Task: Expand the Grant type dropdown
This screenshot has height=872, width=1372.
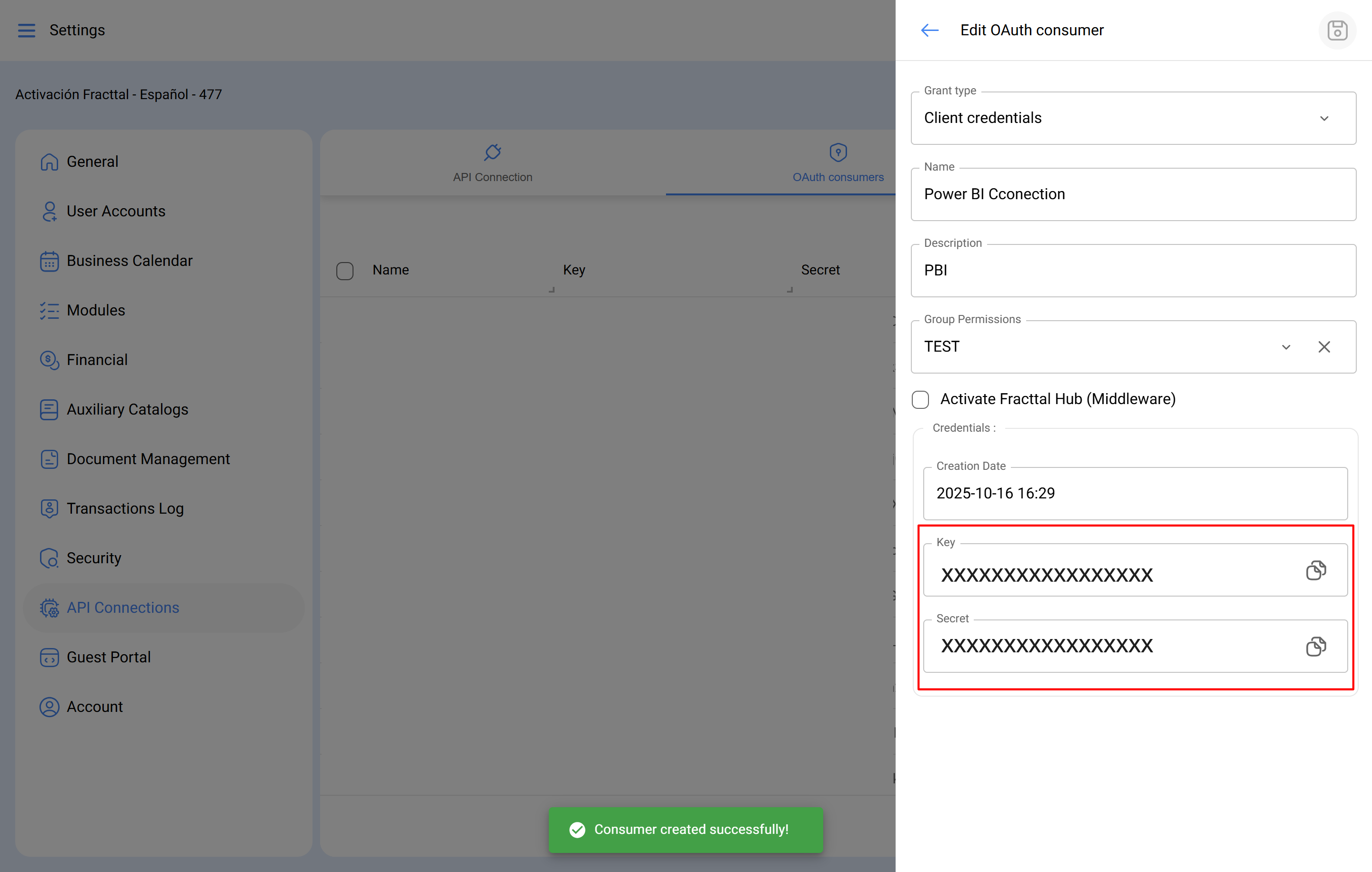Action: [1323, 119]
